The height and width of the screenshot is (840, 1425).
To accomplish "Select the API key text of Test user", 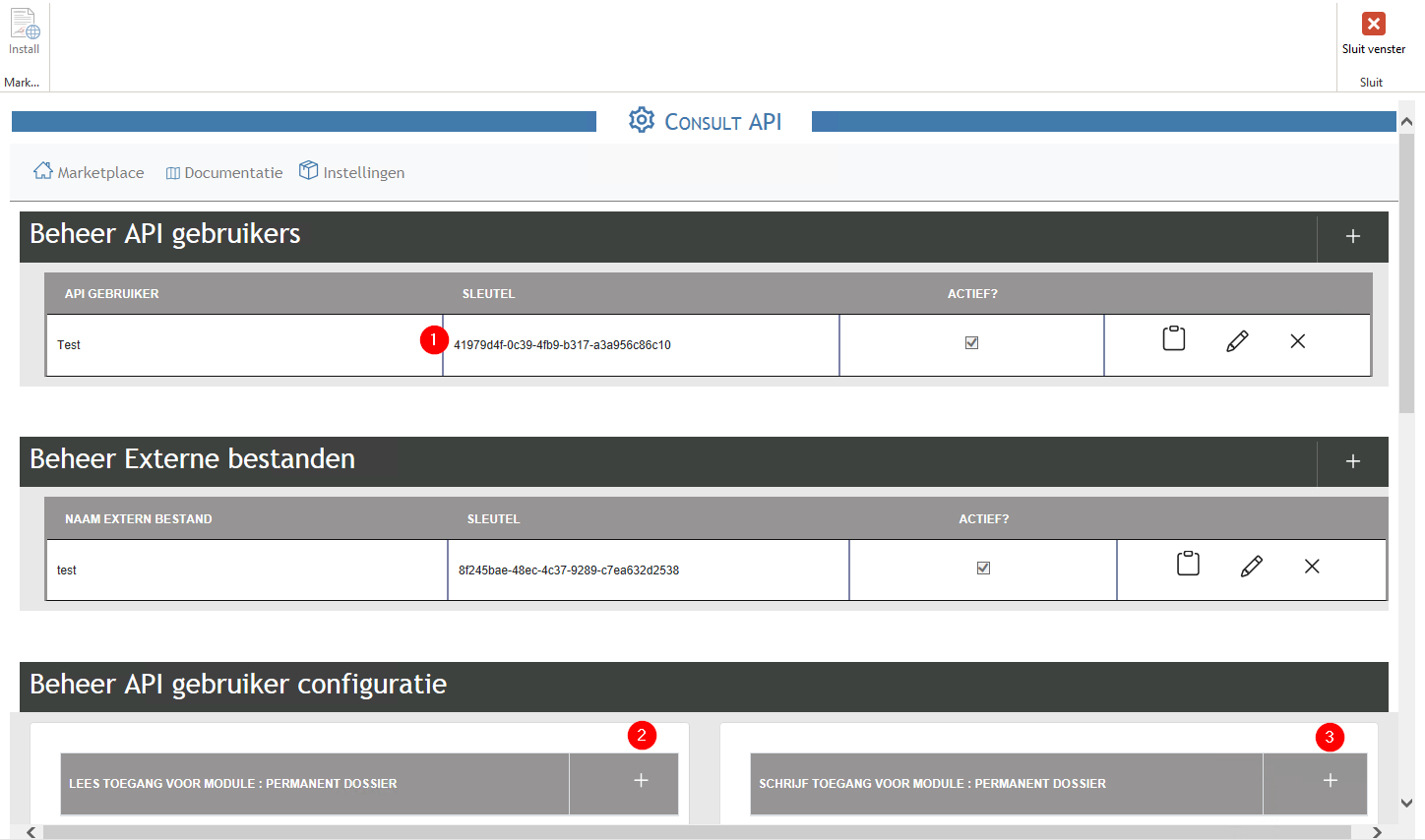I will click(562, 345).
